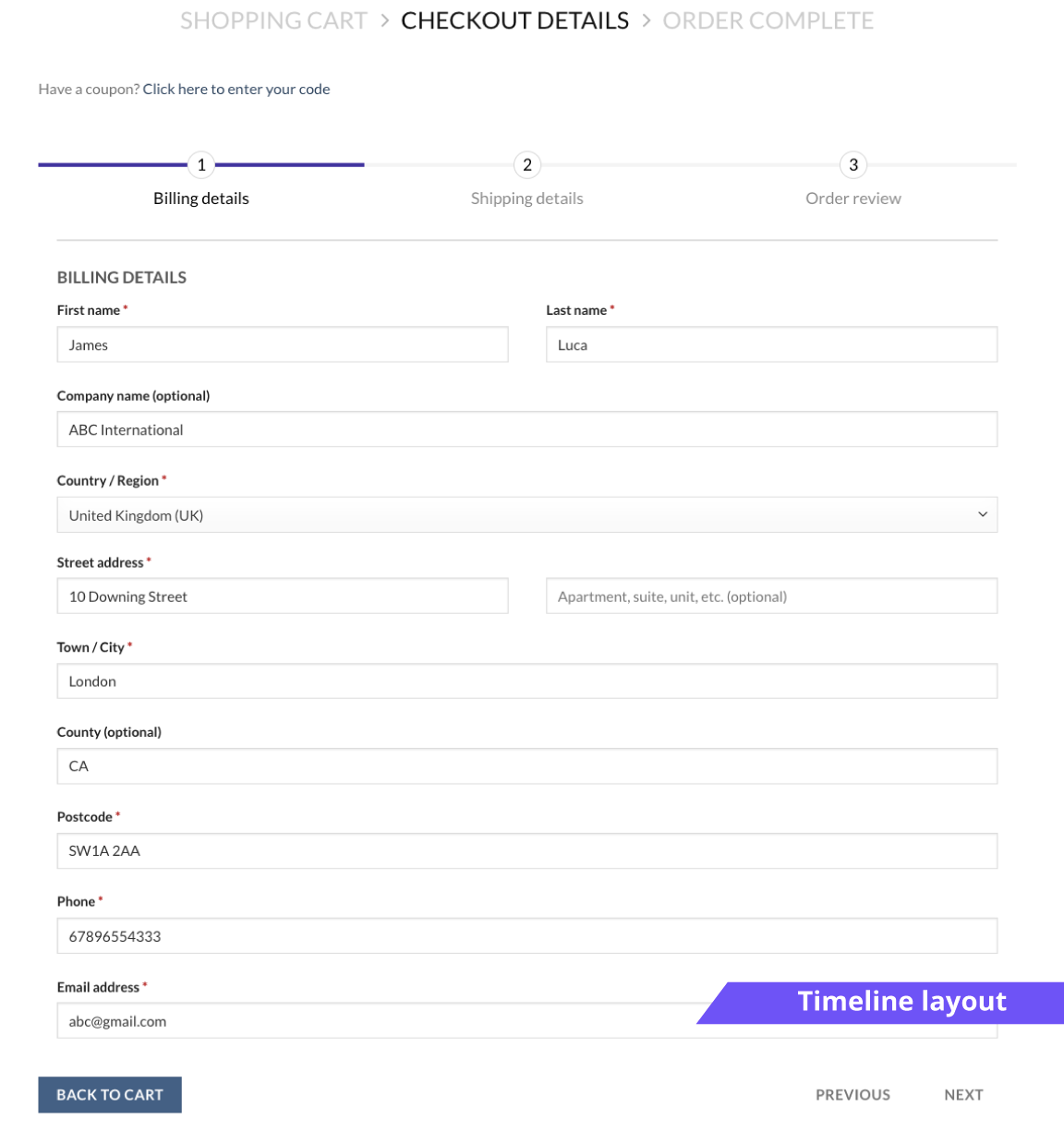This screenshot has height=1131, width=1064.
Task: Open the Country / Region dropdown
Action: point(527,515)
